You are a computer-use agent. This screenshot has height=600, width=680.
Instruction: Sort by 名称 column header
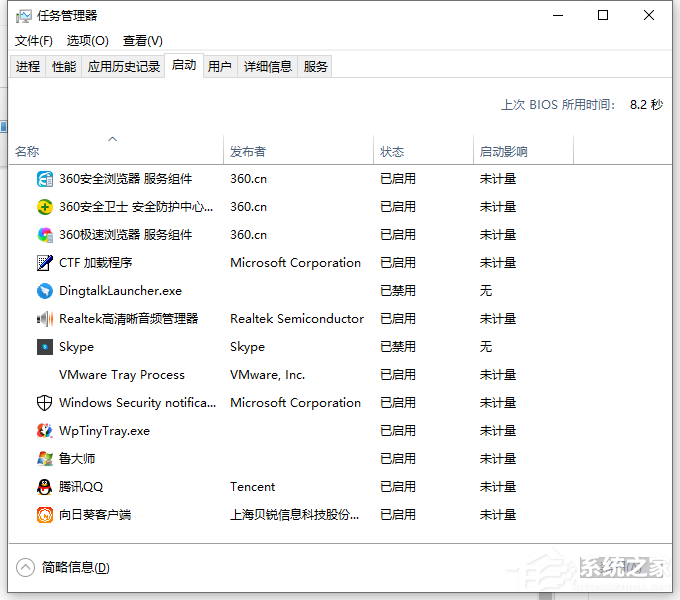coord(27,152)
